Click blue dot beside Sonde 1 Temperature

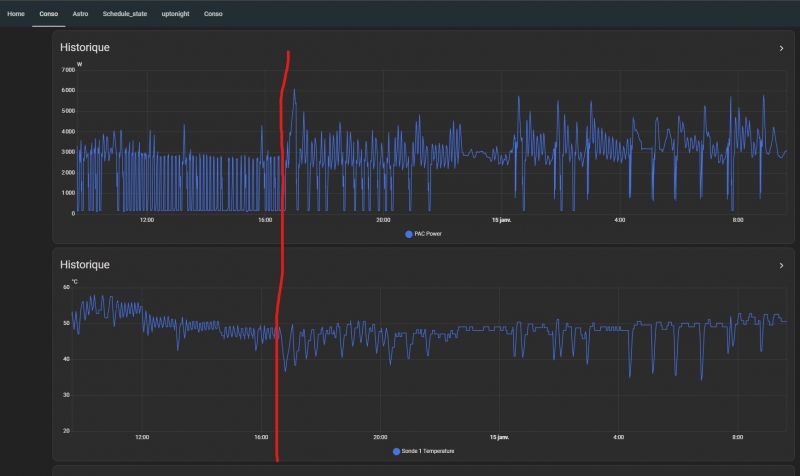(x=397, y=451)
